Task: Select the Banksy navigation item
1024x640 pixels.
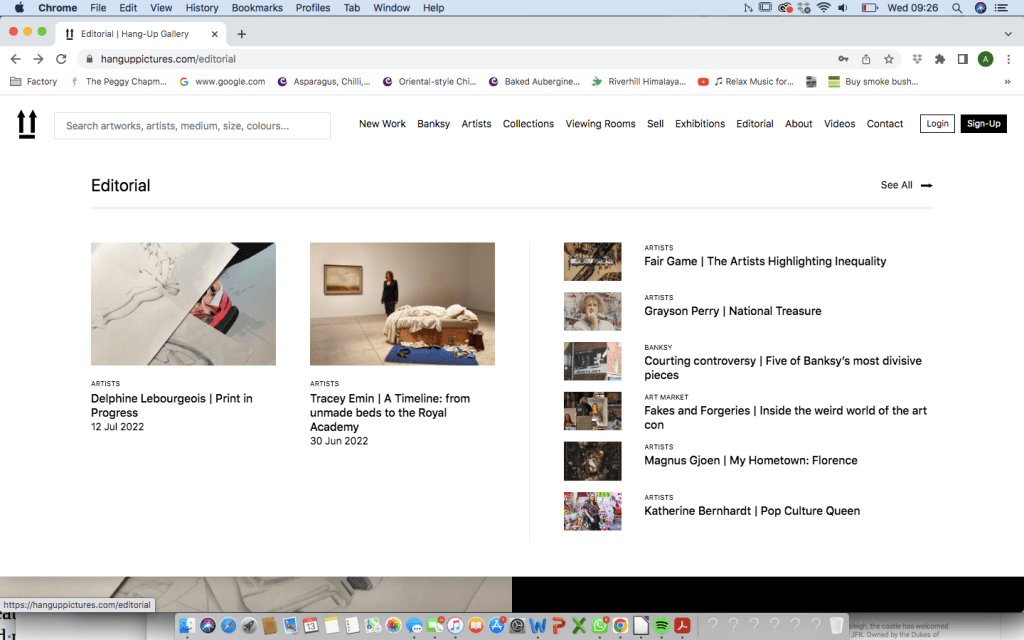Action: [433, 124]
